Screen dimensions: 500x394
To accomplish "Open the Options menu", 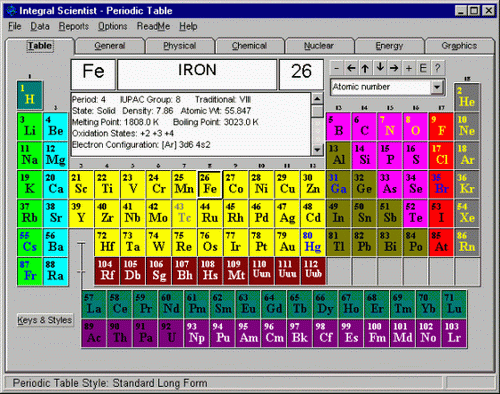I will point(112,26).
